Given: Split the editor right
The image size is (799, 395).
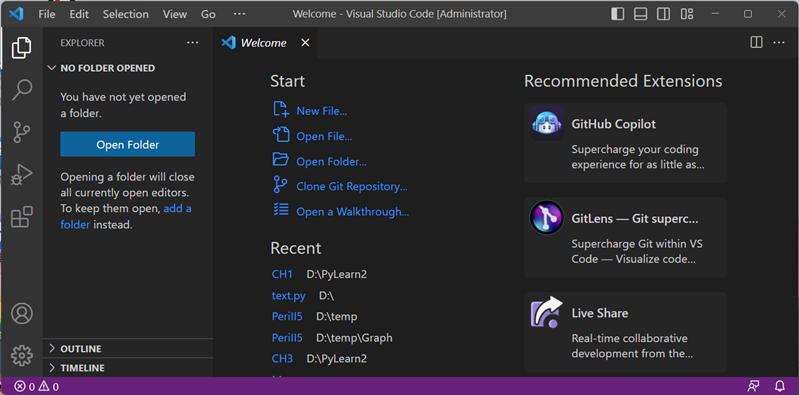Looking at the screenshot, I should (757, 43).
